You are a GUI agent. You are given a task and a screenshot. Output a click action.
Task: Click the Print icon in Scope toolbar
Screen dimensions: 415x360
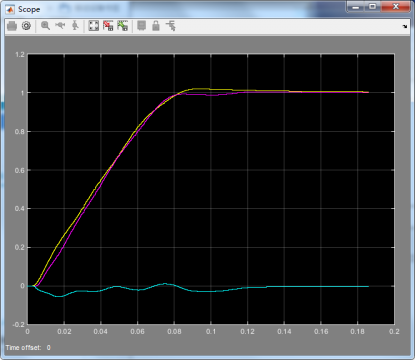click(x=12, y=26)
